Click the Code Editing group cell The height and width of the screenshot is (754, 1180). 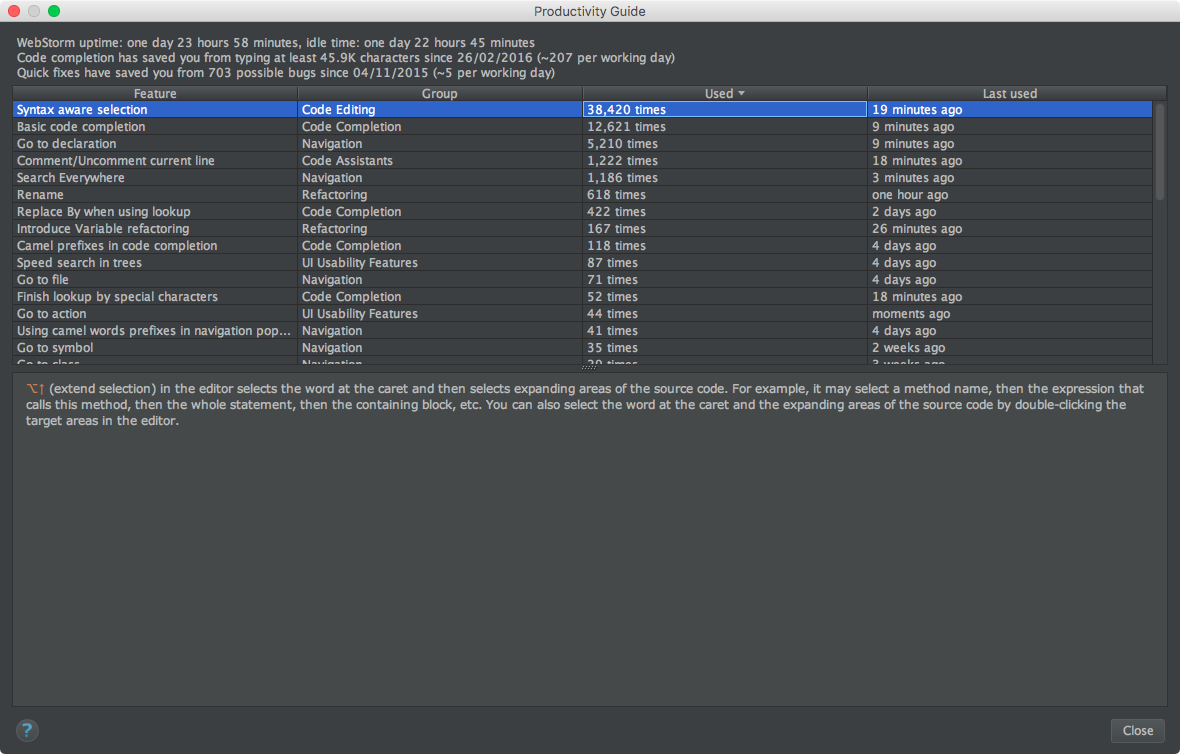click(x=439, y=109)
